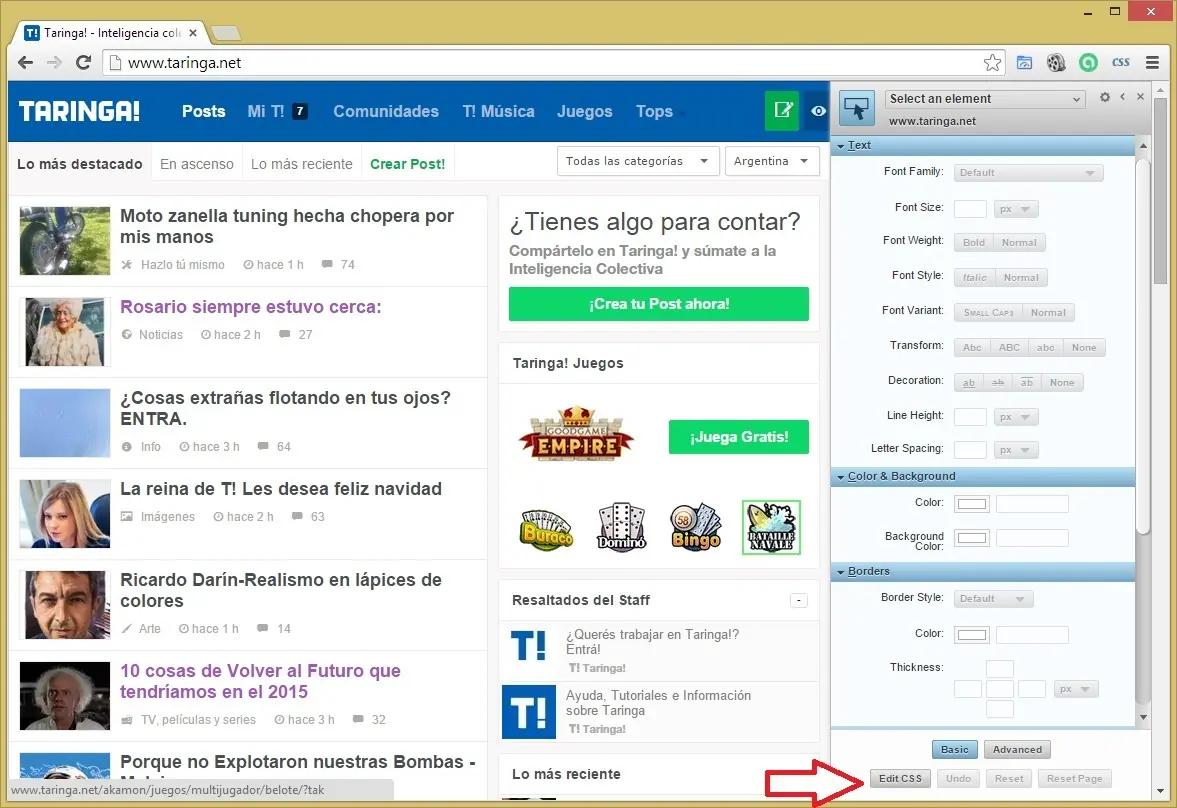Reload the page with refresh icon
The width and height of the screenshot is (1177, 808).
(x=83, y=63)
